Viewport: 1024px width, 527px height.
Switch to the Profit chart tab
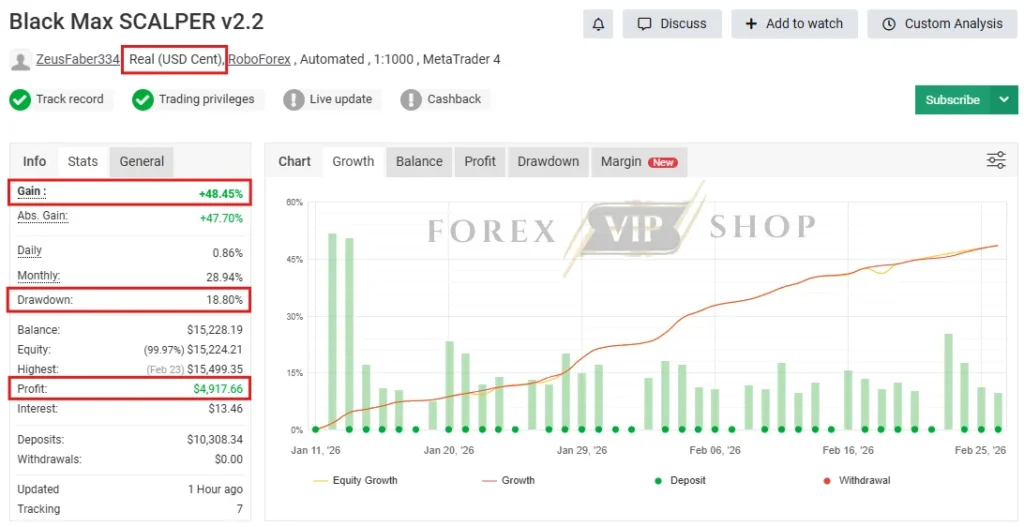point(480,161)
